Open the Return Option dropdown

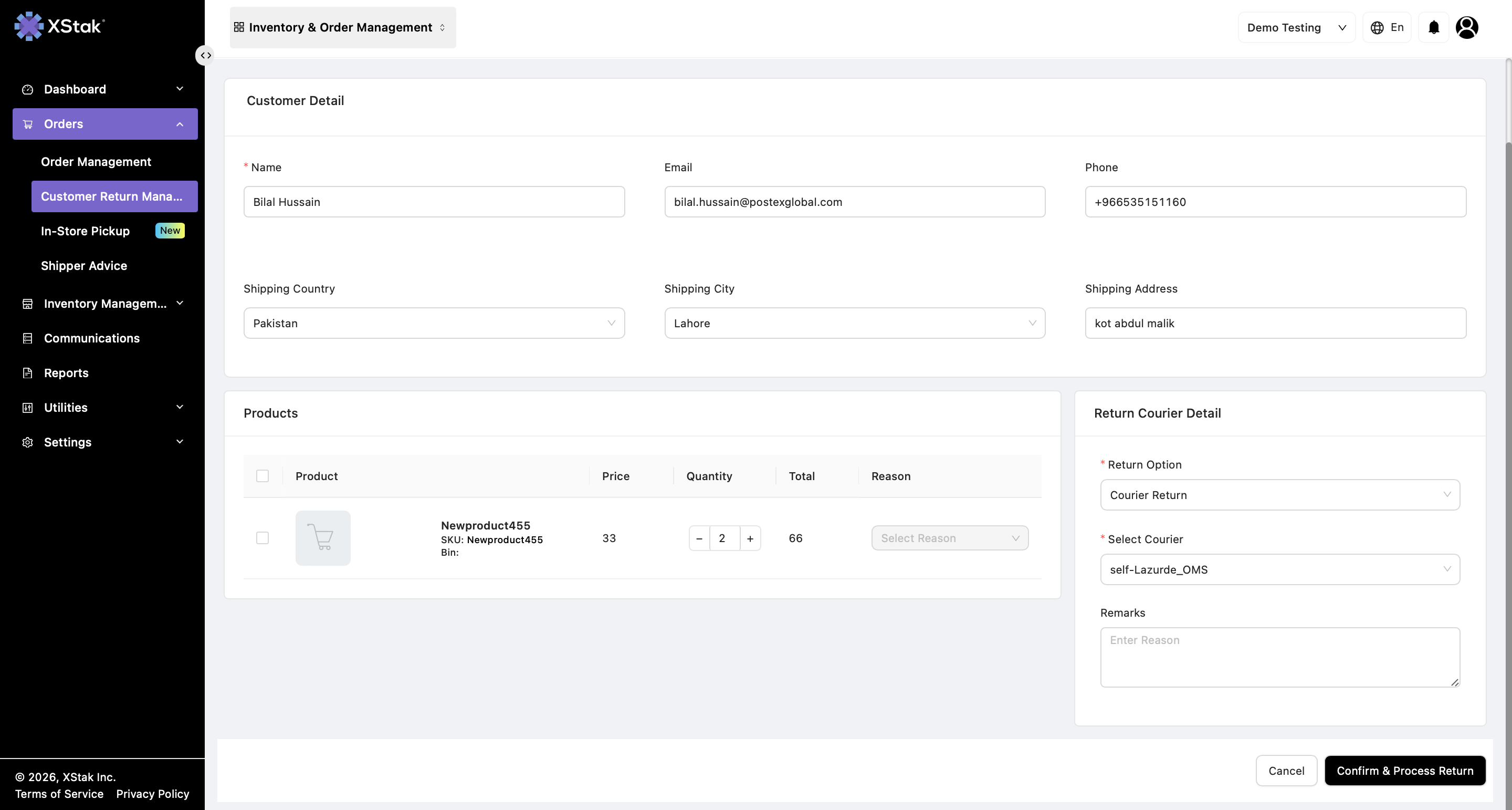1279,495
